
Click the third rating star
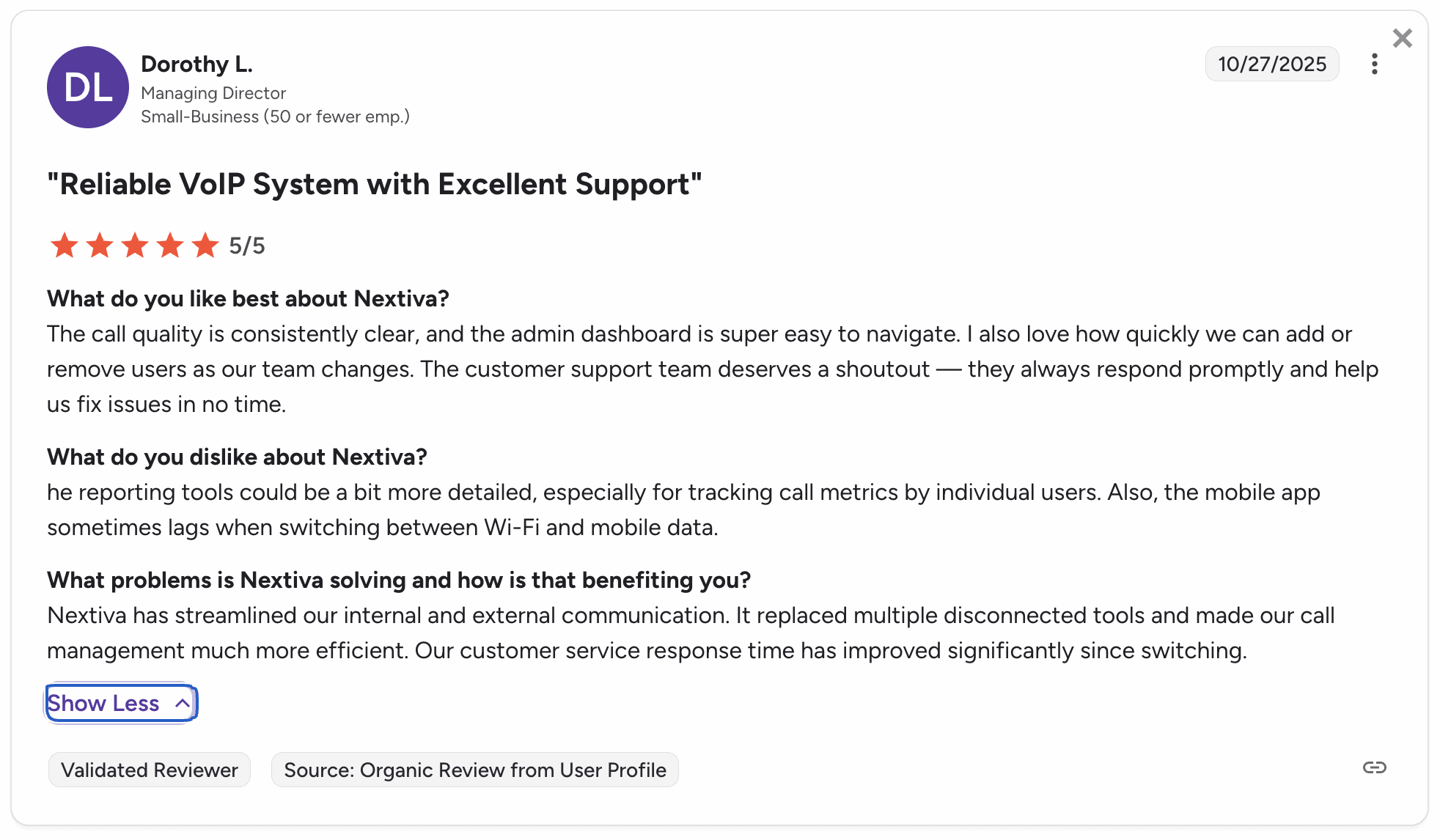[135, 246]
